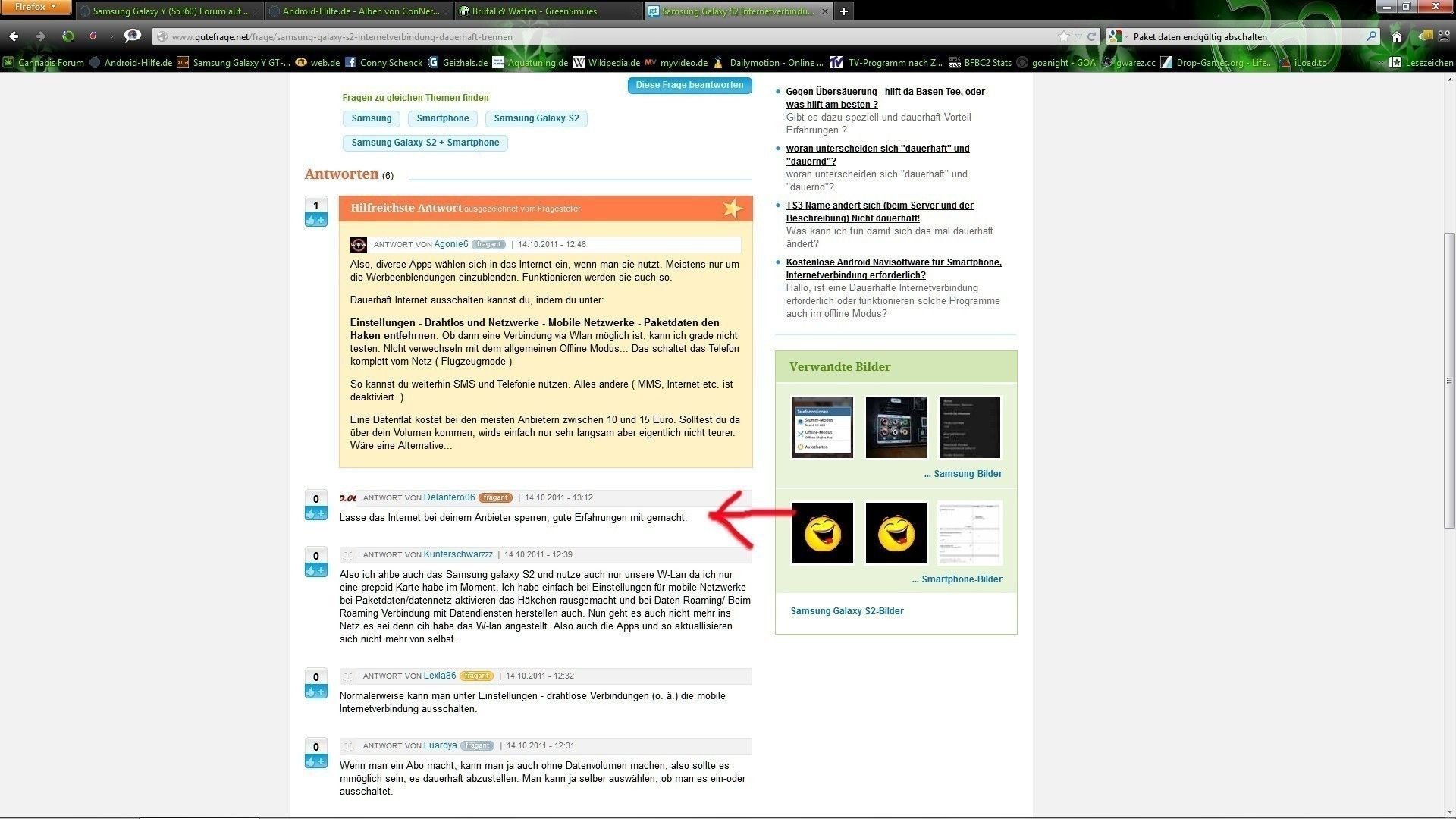Open the Telefonoptionen screenshot thumbnail
Screen dimensions: 1456x819
pyautogui.click(x=823, y=428)
